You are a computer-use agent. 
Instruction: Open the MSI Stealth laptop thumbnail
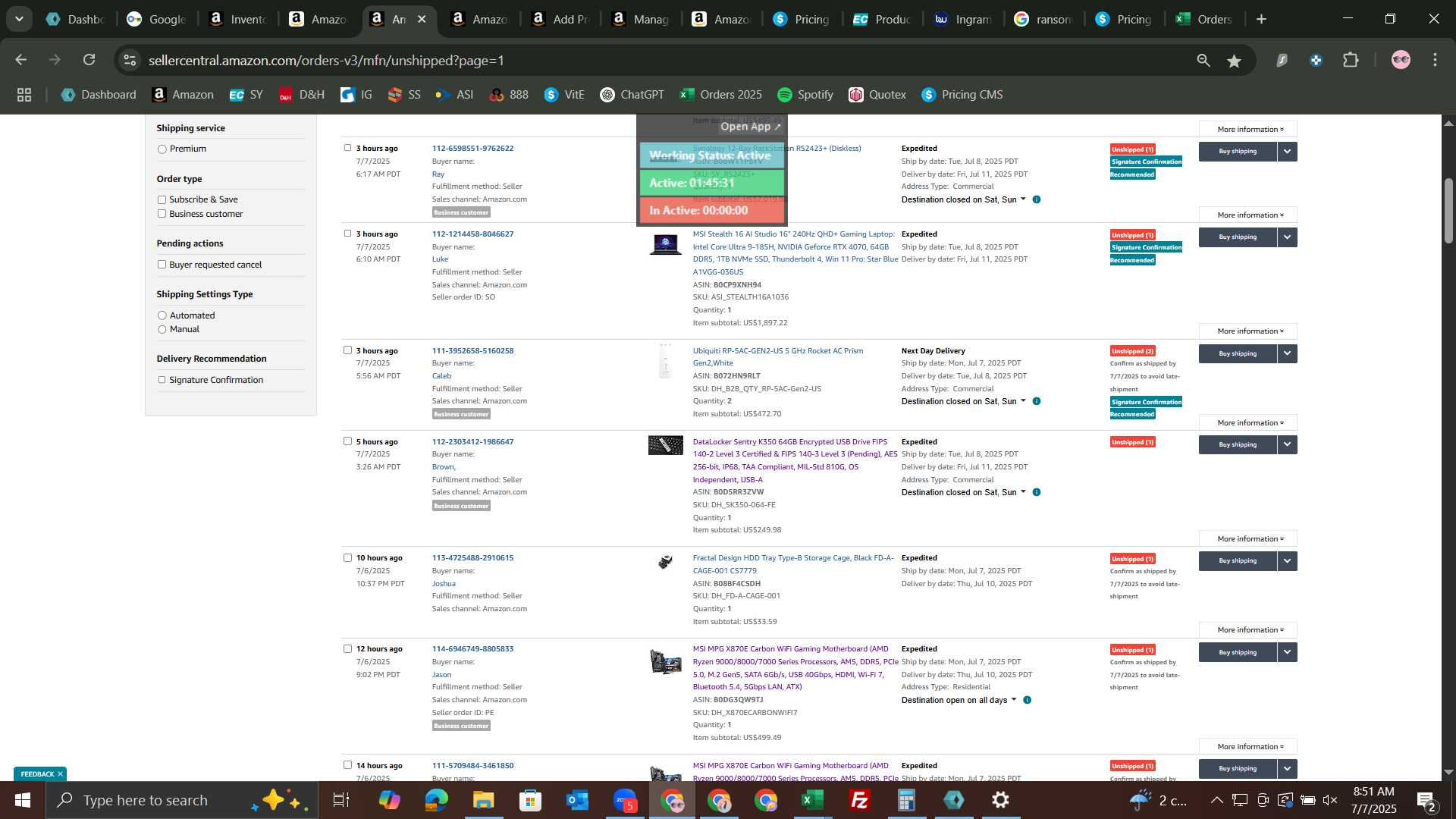(x=665, y=244)
